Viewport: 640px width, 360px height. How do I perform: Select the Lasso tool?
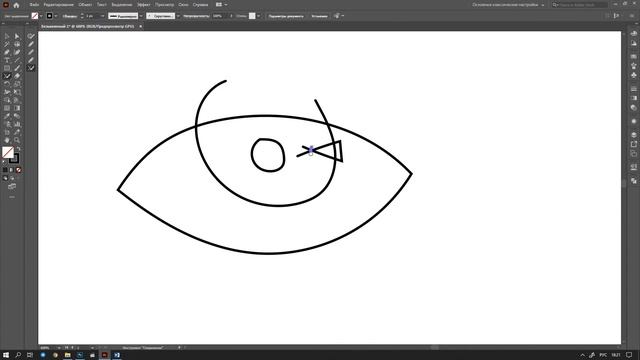[x=17, y=44]
